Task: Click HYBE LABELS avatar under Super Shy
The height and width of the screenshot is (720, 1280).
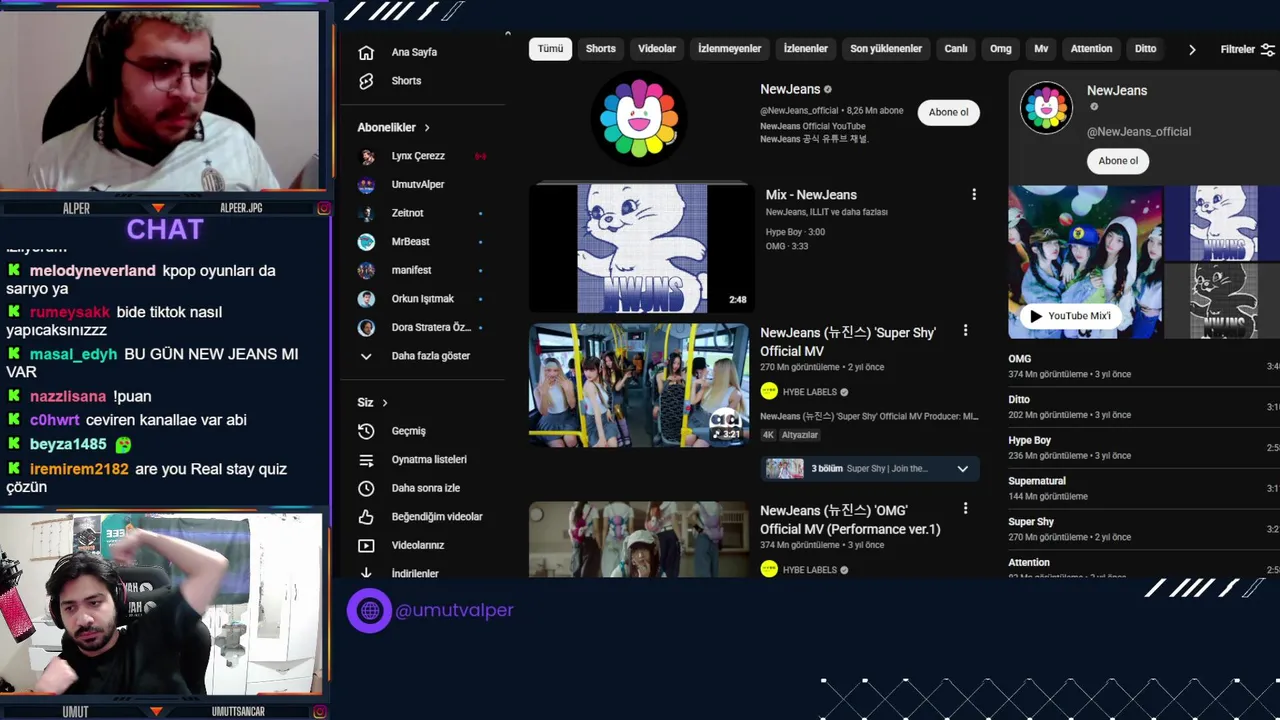Action: click(769, 392)
